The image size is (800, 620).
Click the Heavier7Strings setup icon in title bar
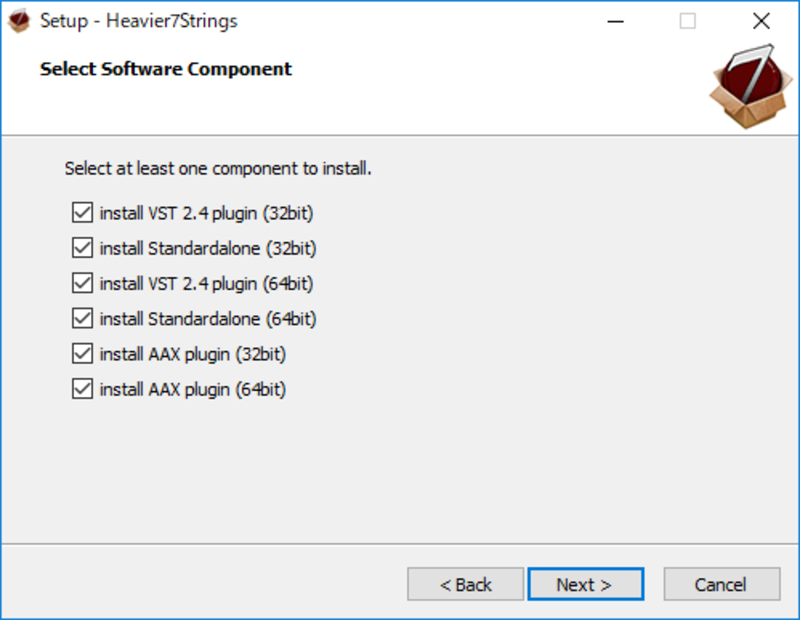click(x=19, y=21)
